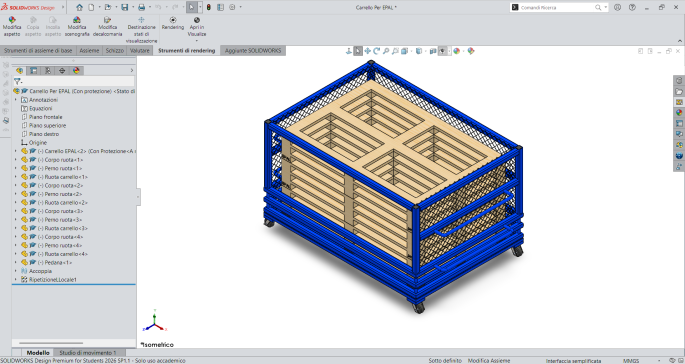The width and height of the screenshot is (685, 364).
Task: Open the search box dropdown arrow
Action: click(605, 7)
